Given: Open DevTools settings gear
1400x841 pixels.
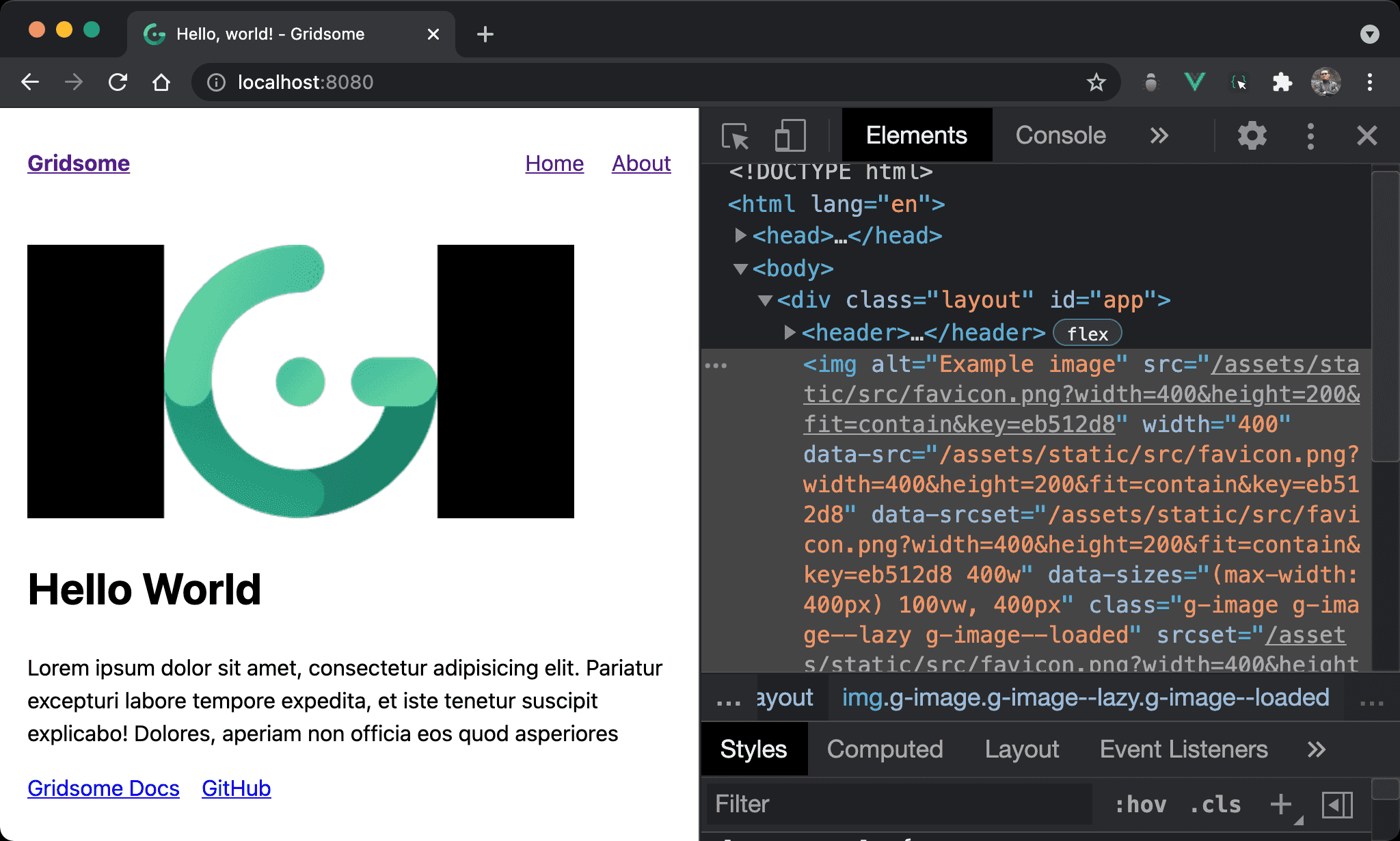Looking at the screenshot, I should click(x=1252, y=135).
